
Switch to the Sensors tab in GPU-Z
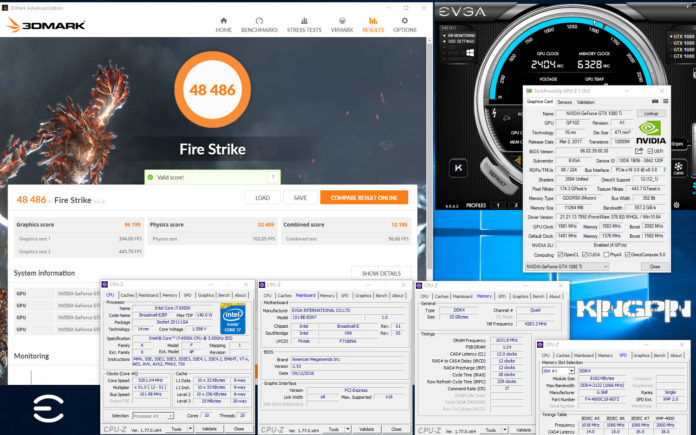(x=565, y=102)
